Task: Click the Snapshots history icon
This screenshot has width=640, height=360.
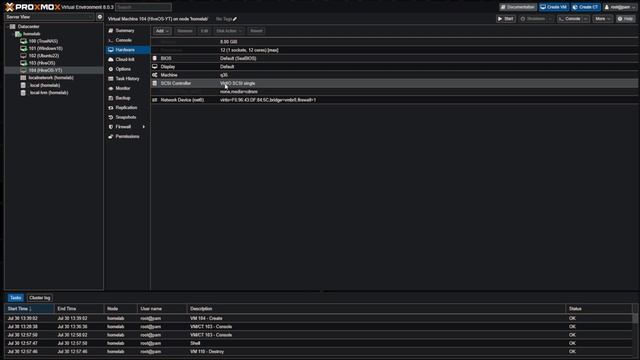Action: tap(111, 118)
